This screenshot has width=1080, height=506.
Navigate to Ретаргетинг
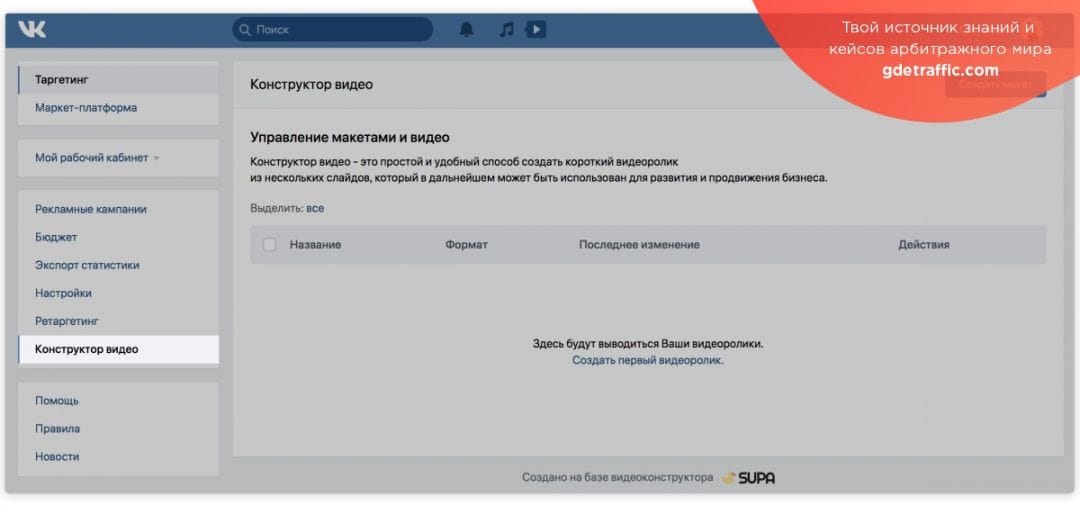[67, 322]
